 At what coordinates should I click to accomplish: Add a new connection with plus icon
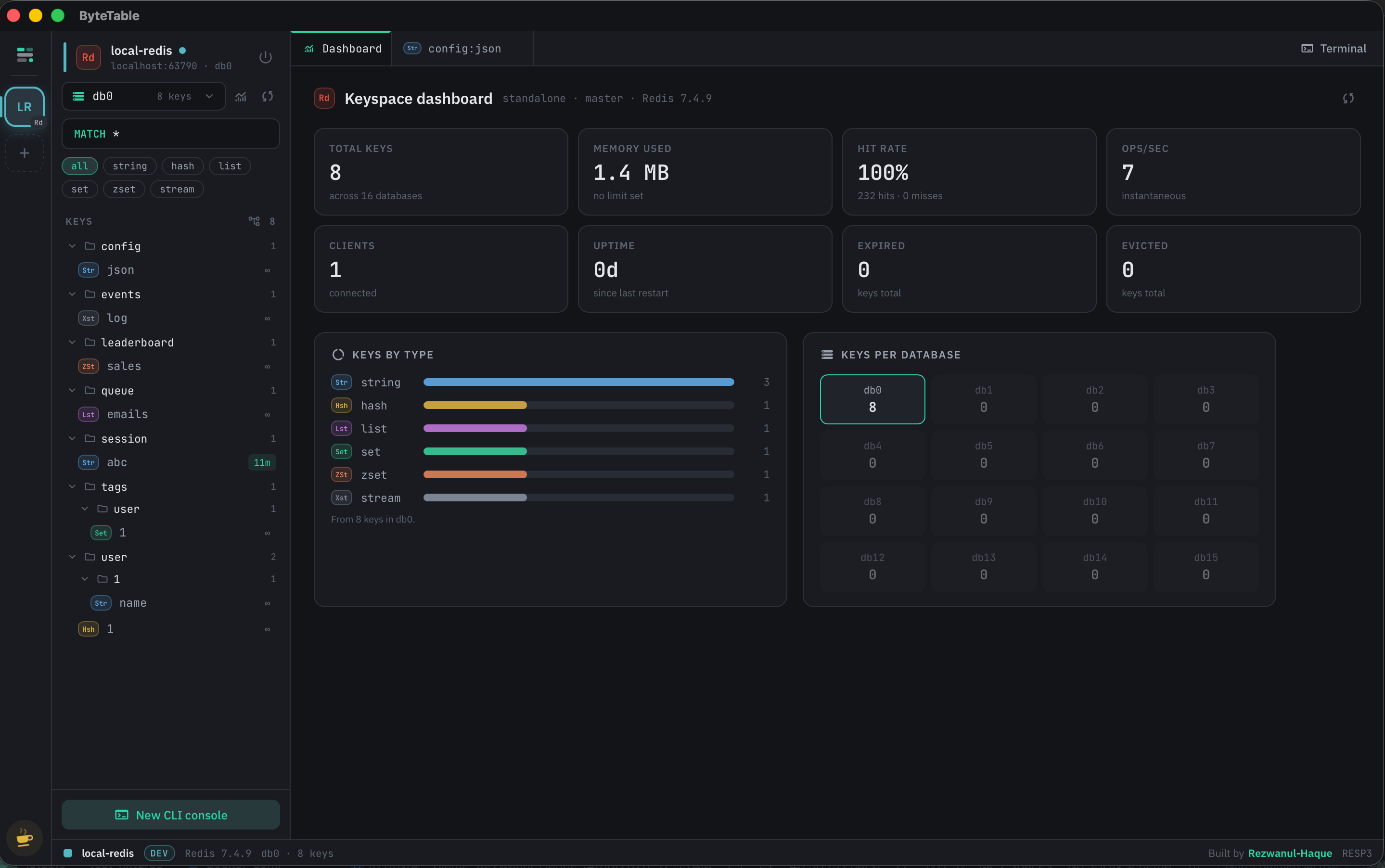[x=25, y=153]
